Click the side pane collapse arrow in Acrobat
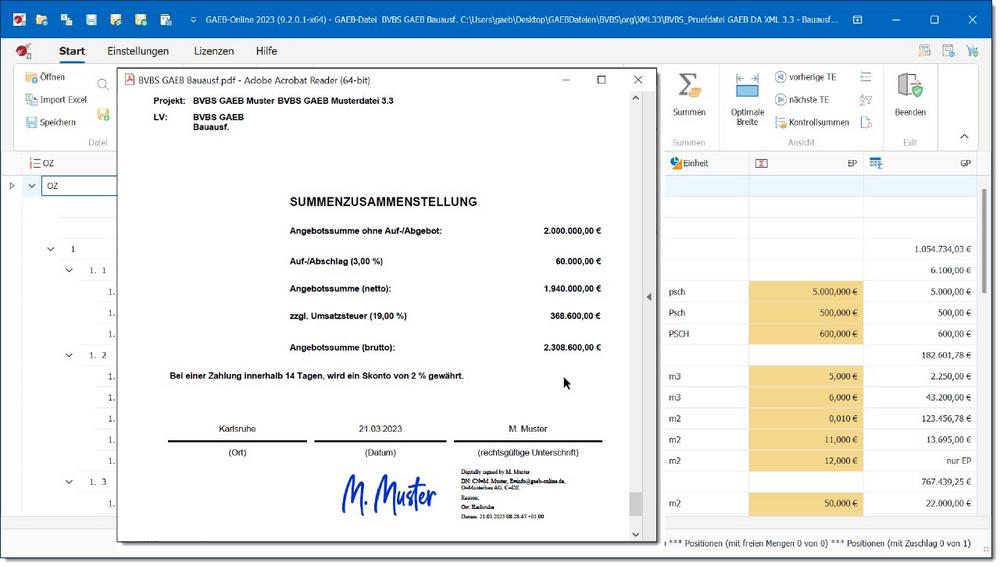This screenshot has height=566, width=1000. pyautogui.click(x=649, y=297)
